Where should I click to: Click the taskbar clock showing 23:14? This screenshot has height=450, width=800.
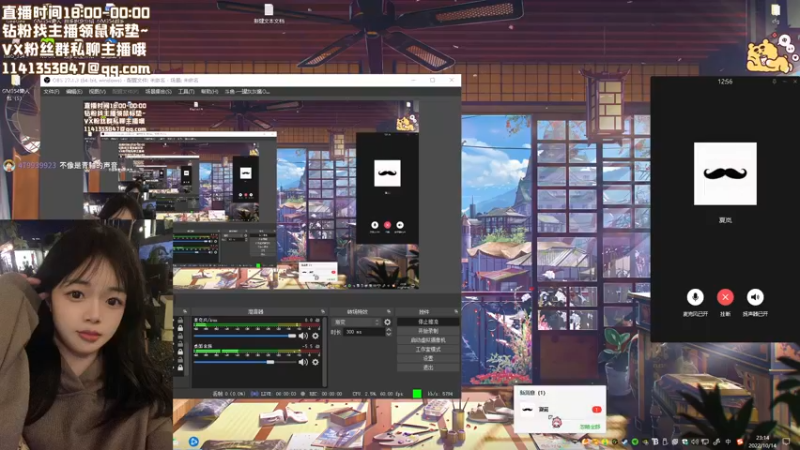pos(762,442)
